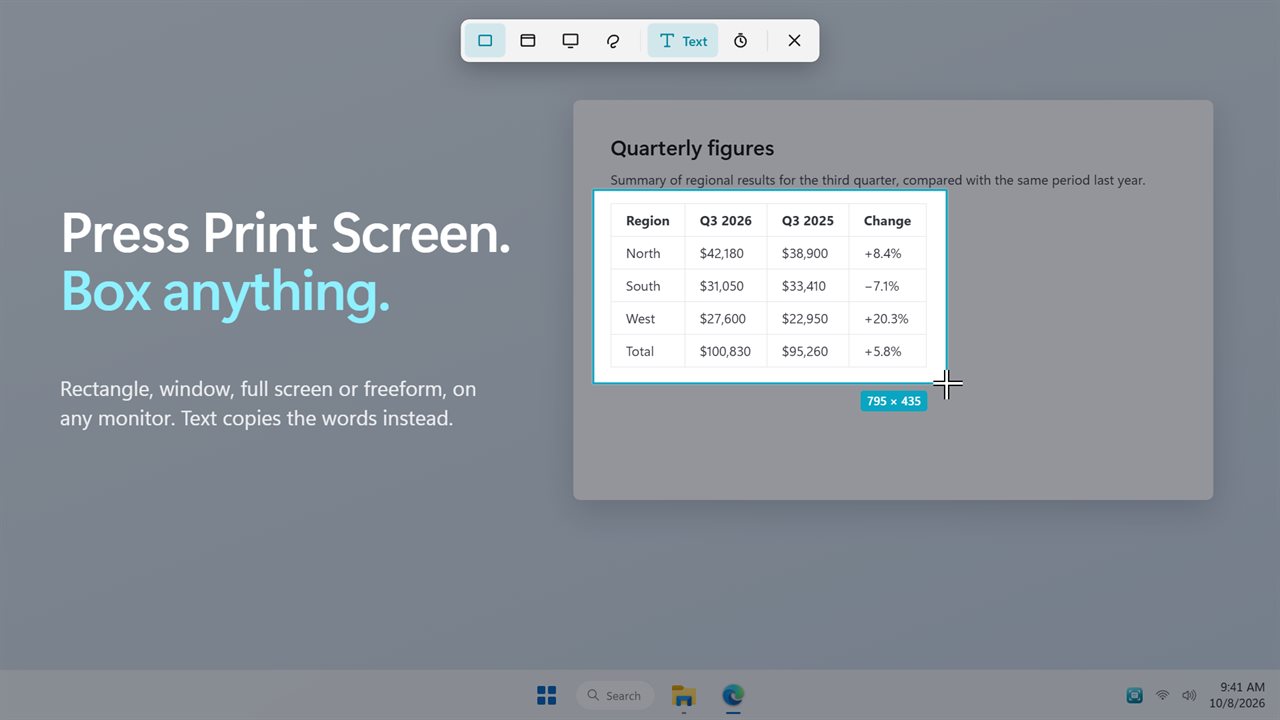Viewport: 1280px width, 720px height.
Task: Click the 'Quarterly figures' heading
Action: (692, 148)
